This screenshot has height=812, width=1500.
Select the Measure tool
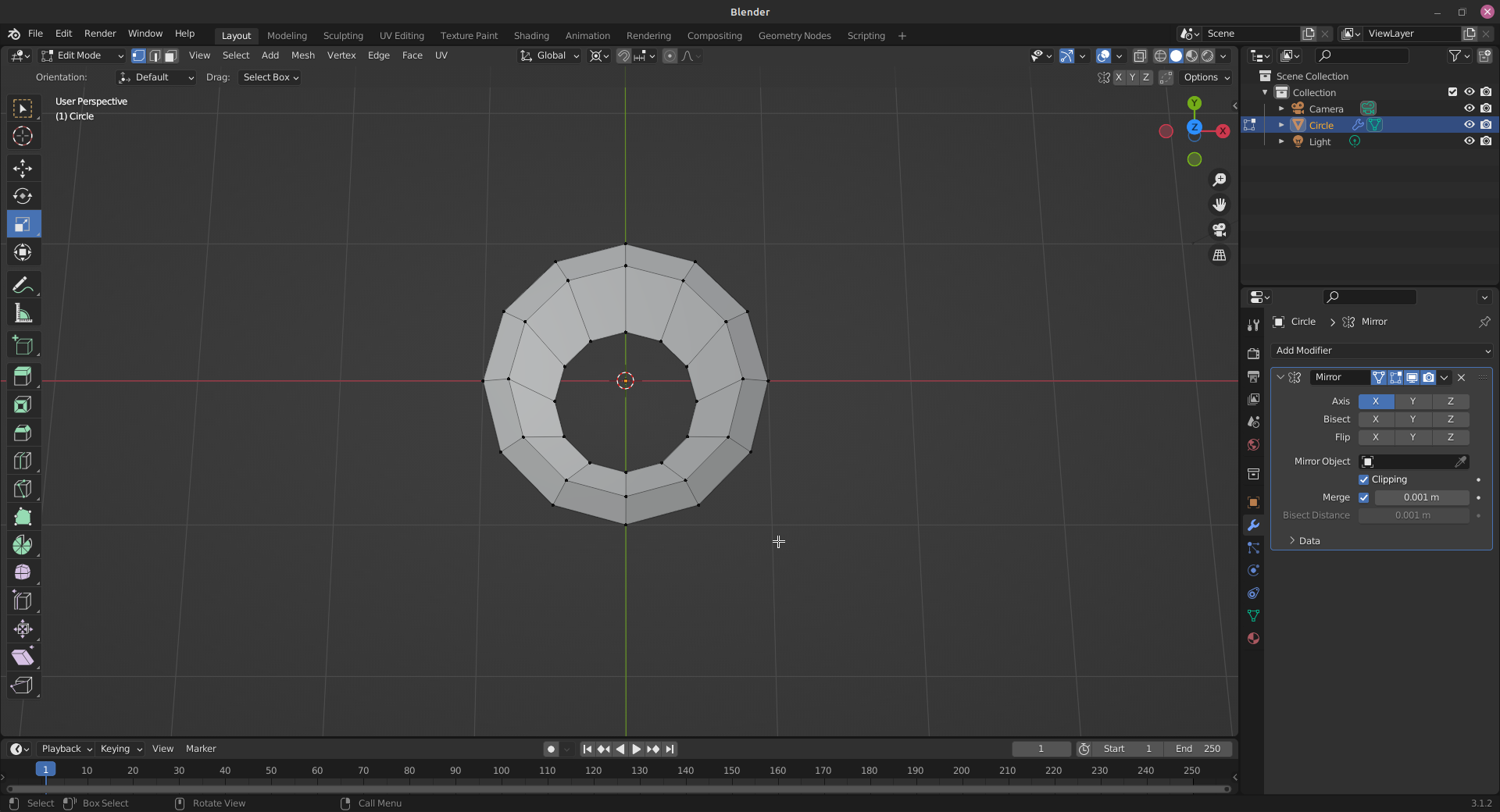pyautogui.click(x=23, y=313)
